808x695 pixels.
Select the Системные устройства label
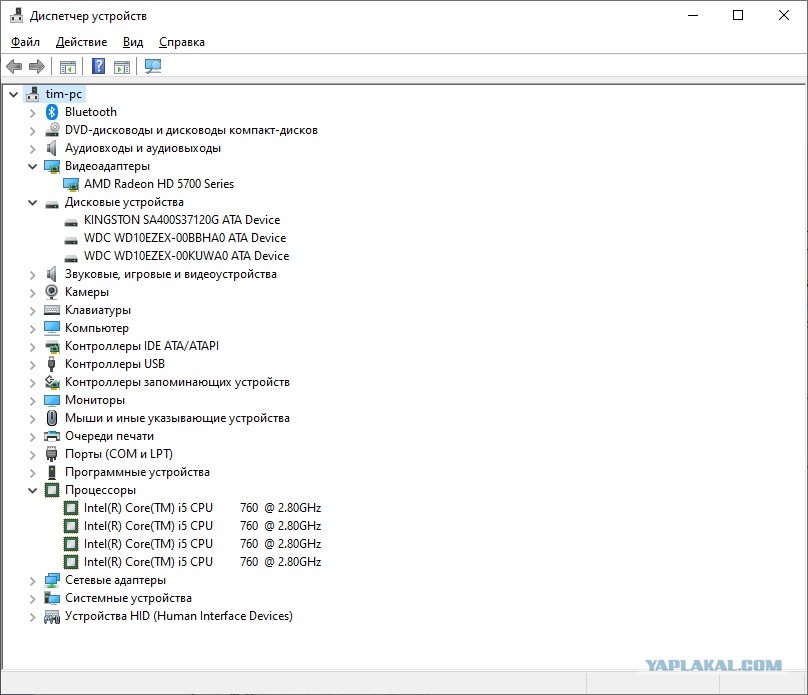tap(128, 598)
